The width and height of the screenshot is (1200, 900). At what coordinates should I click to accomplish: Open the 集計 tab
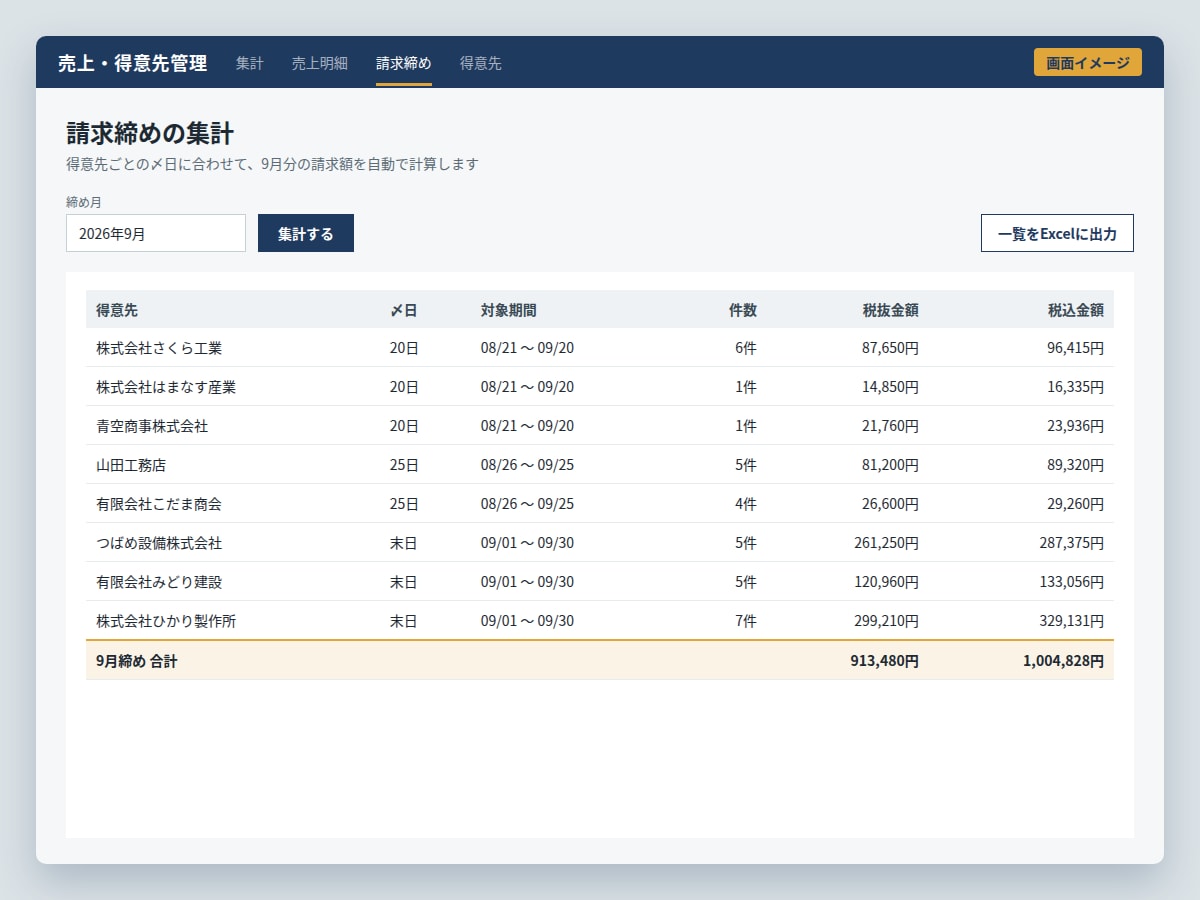pos(250,63)
